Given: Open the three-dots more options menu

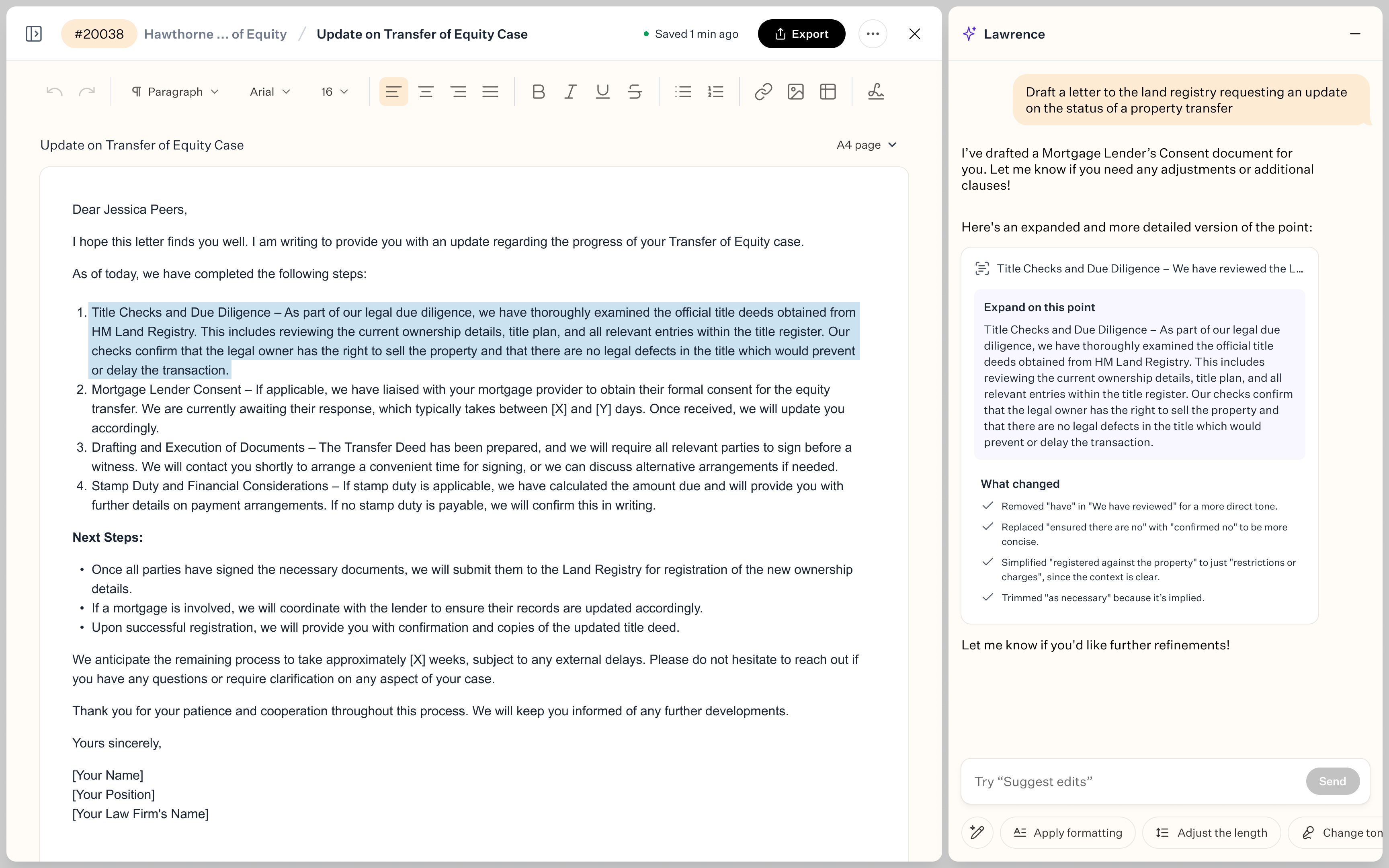Looking at the screenshot, I should pos(873,34).
